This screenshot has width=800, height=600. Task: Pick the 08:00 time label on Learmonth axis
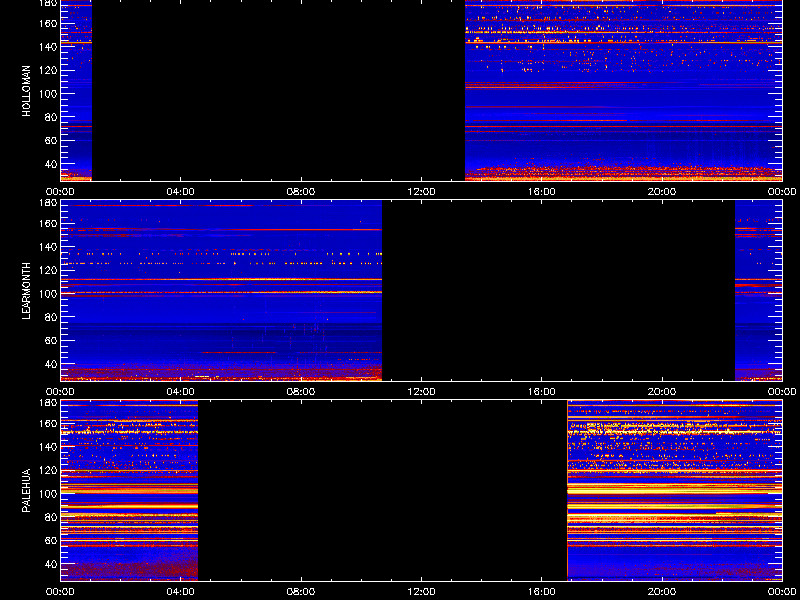pyautogui.click(x=301, y=392)
